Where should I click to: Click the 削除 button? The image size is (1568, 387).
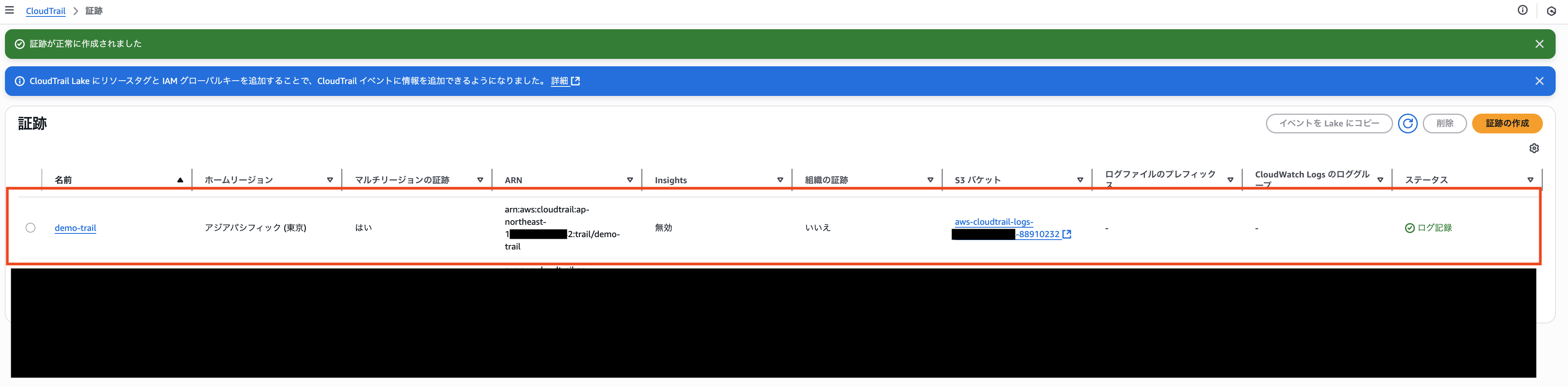(1445, 124)
